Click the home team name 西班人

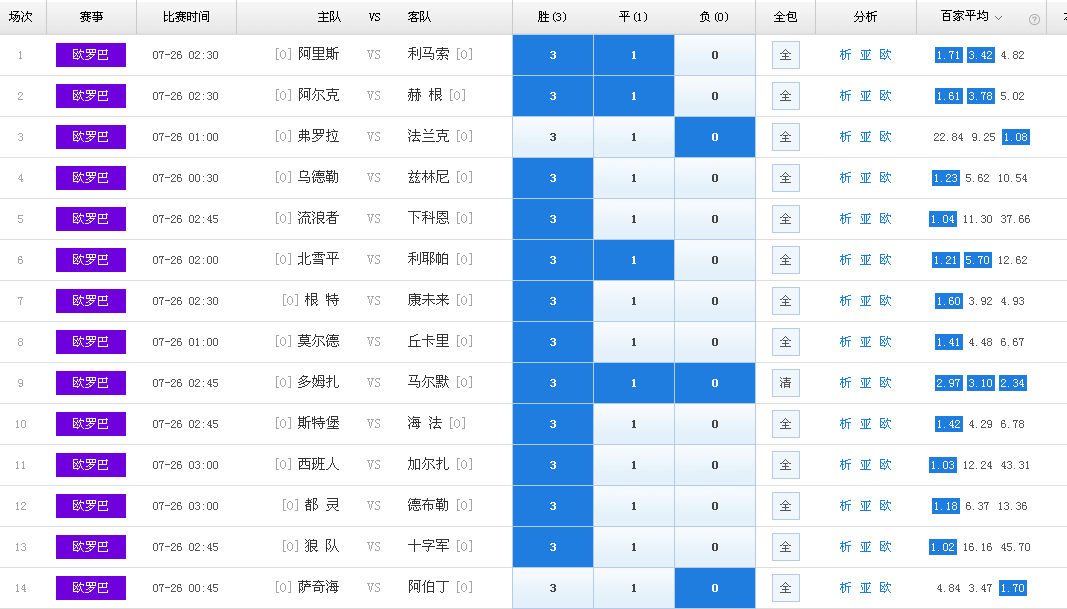(318, 465)
